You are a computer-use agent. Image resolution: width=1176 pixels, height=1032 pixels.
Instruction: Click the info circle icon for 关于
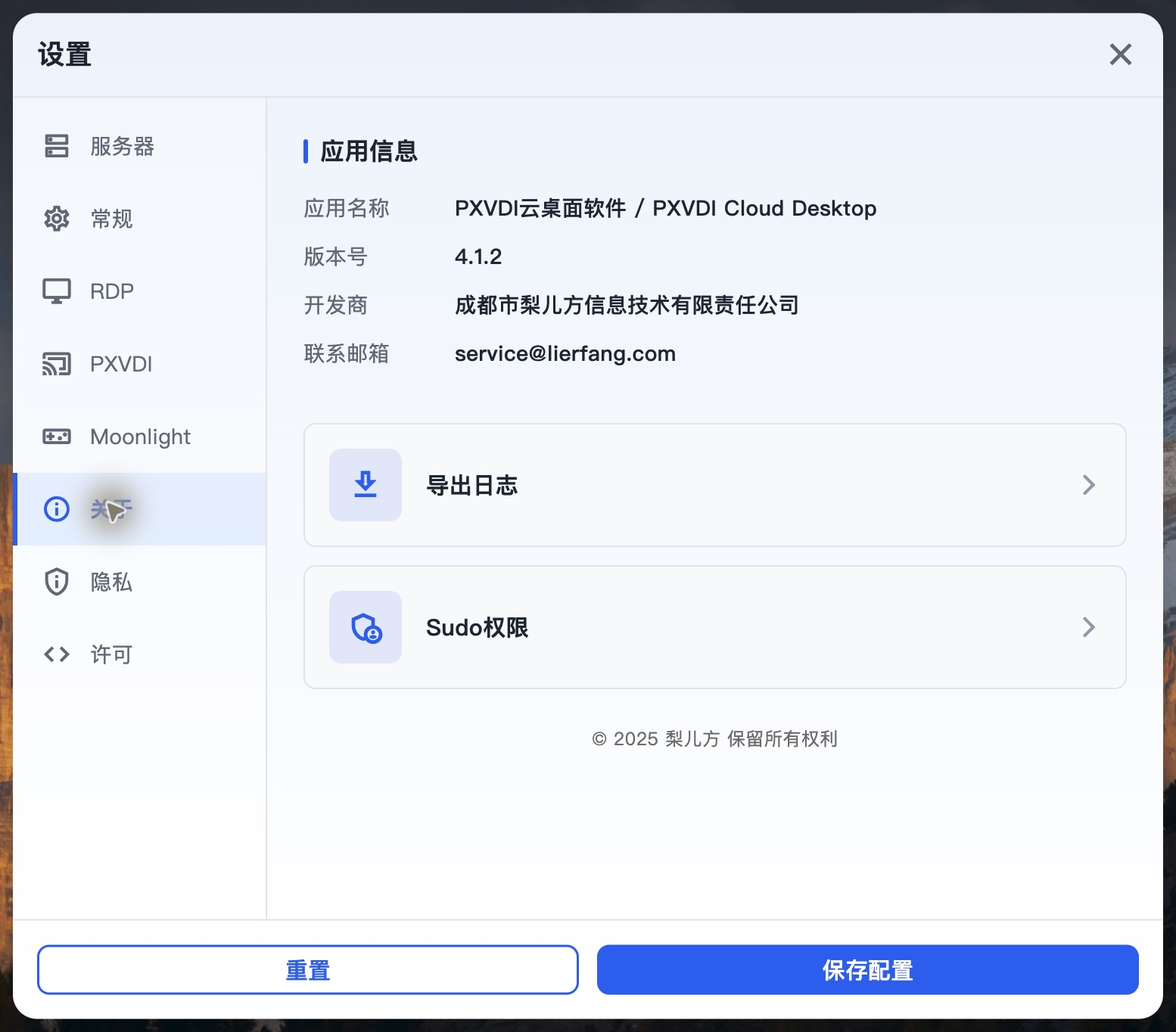tap(57, 509)
